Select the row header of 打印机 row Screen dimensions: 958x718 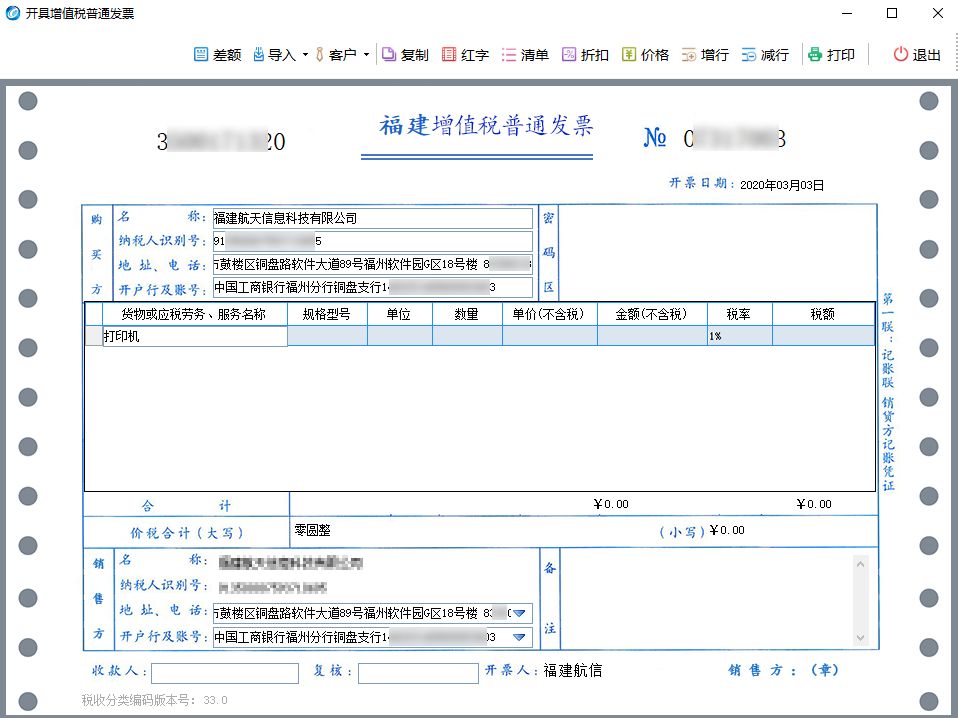point(93,335)
